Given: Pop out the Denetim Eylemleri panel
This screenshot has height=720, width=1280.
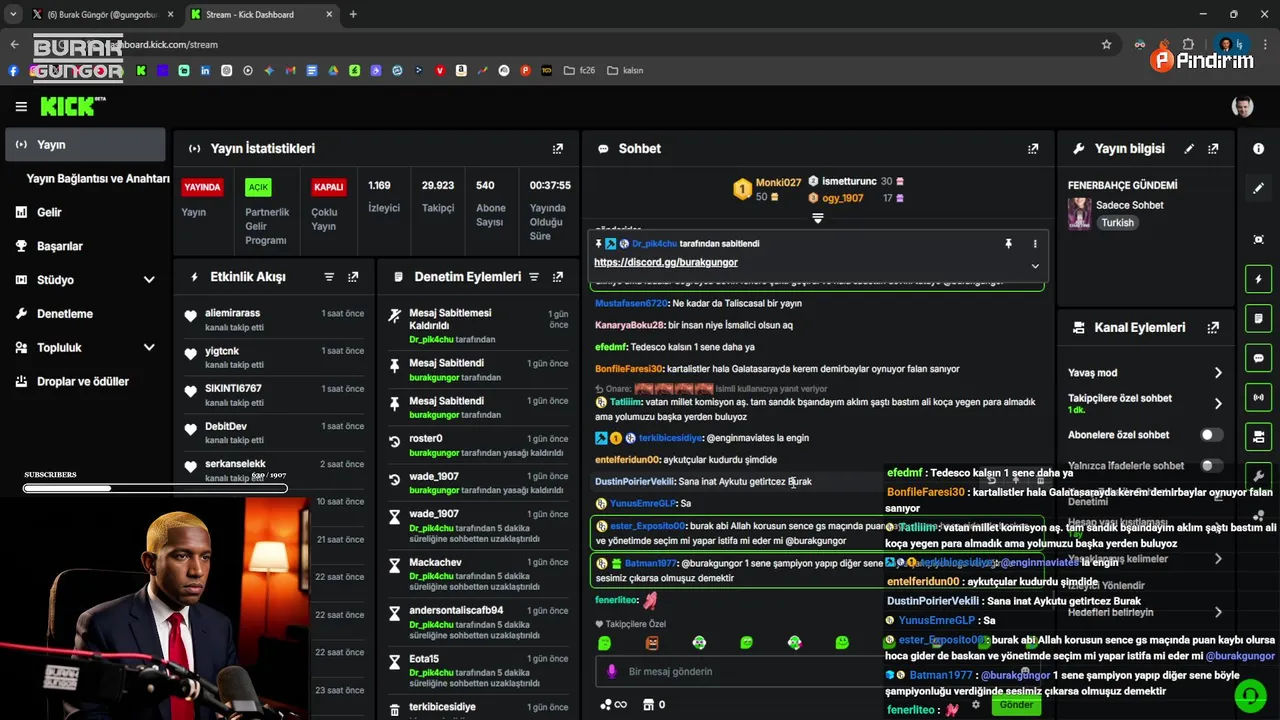Looking at the screenshot, I should pyautogui.click(x=558, y=277).
